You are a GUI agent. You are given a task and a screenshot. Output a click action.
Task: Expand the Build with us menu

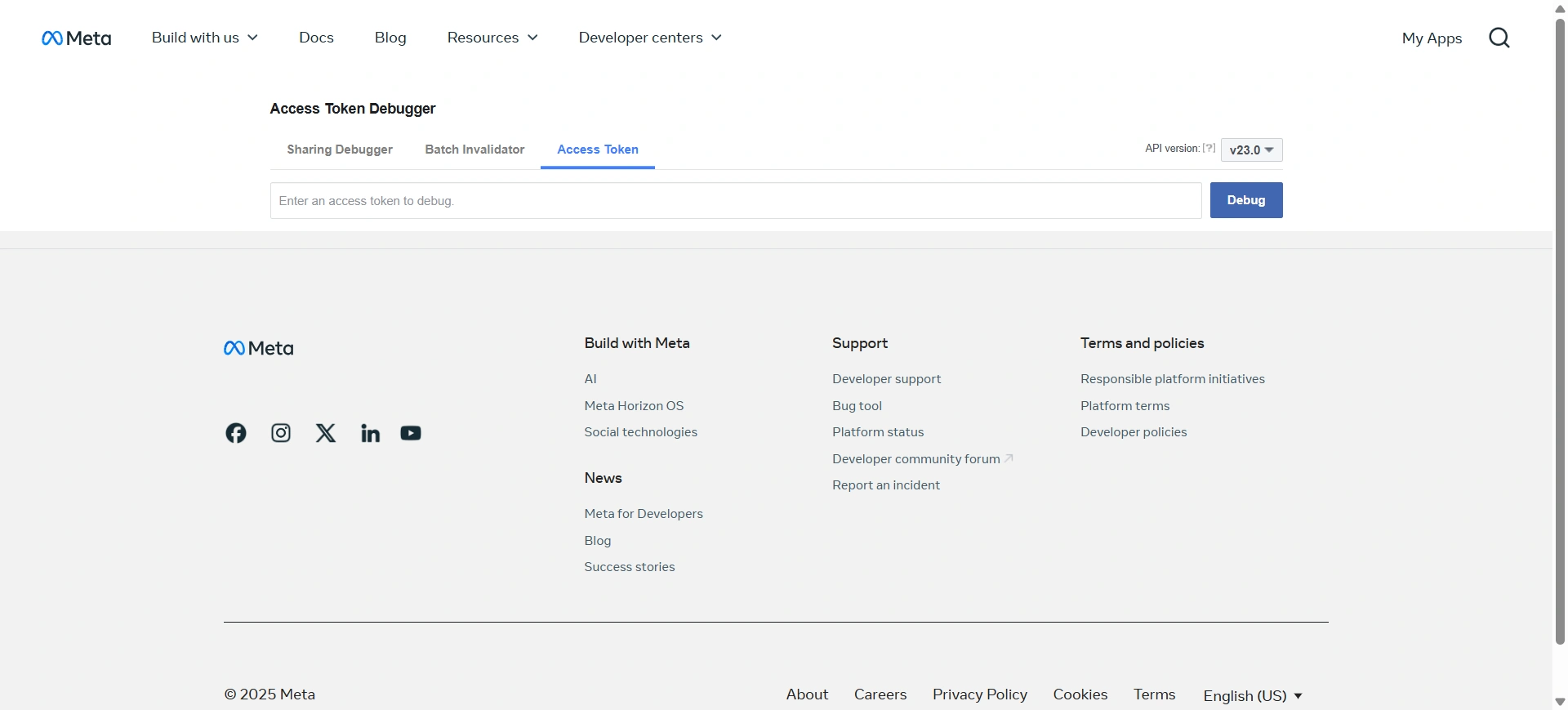205,38
